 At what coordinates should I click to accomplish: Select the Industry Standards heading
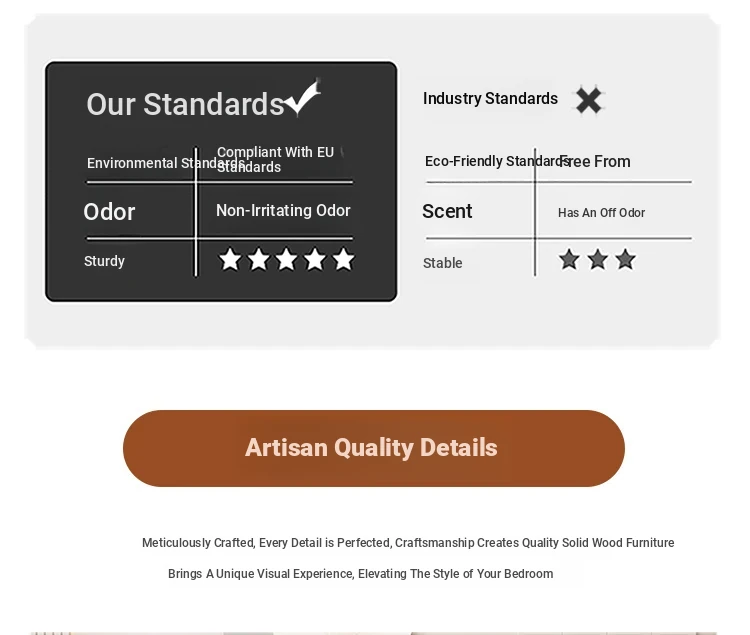coord(490,99)
